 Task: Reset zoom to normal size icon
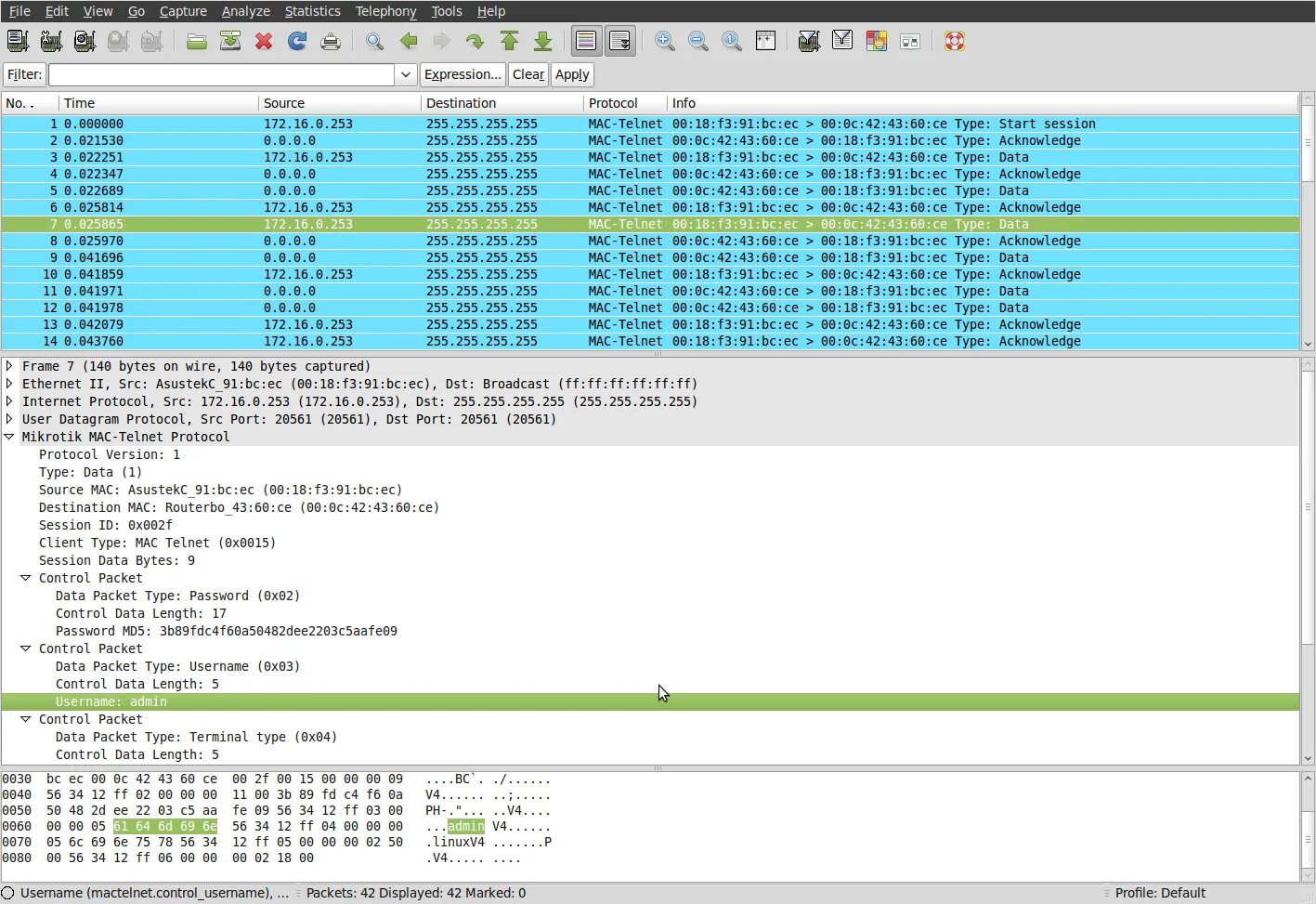click(732, 41)
